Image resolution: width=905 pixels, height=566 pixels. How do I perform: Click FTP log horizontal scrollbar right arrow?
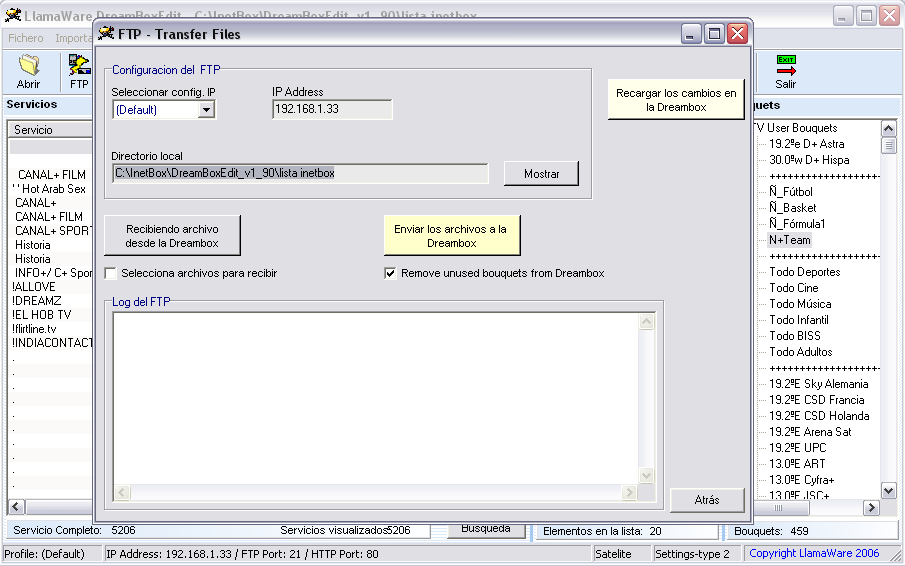(629, 492)
